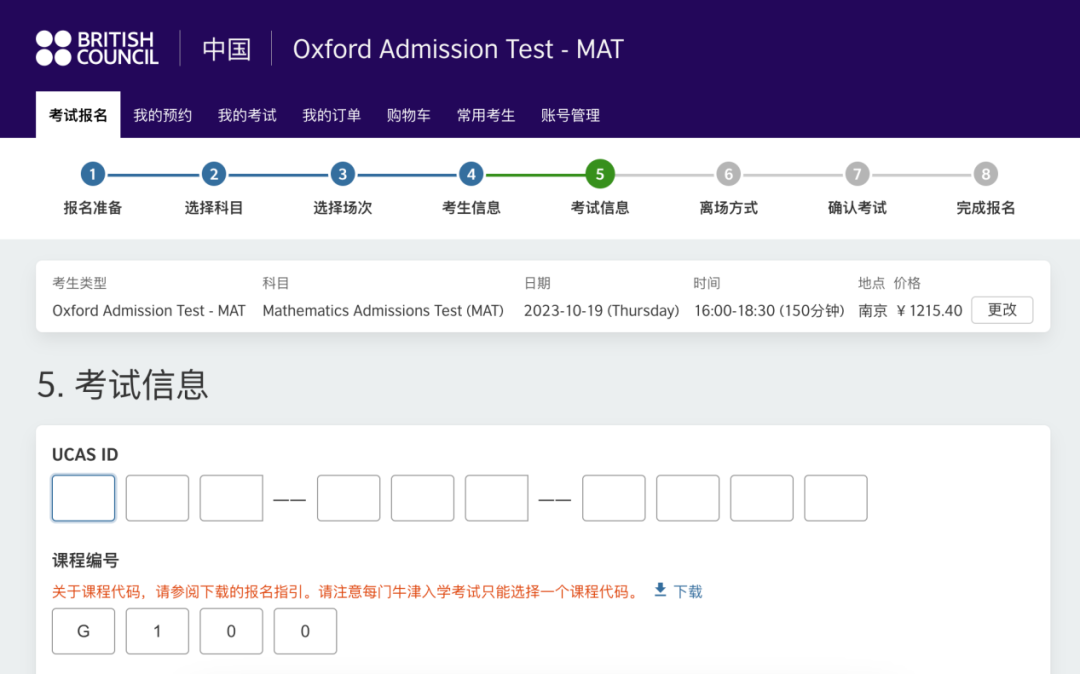Image resolution: width=1080 pixels, height=674 pixels.
Task: Open the 账号管理 tab
Action: point(570,115)
